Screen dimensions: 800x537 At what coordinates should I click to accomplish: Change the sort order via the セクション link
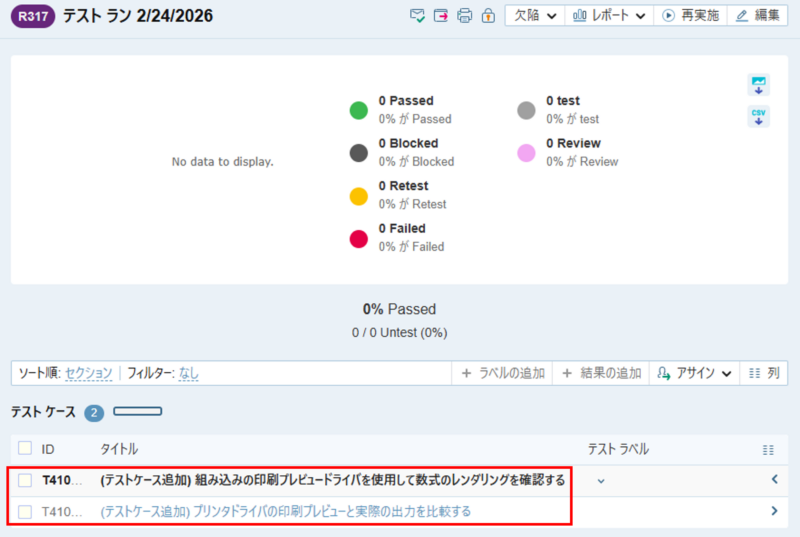click(x=89, y=373)
